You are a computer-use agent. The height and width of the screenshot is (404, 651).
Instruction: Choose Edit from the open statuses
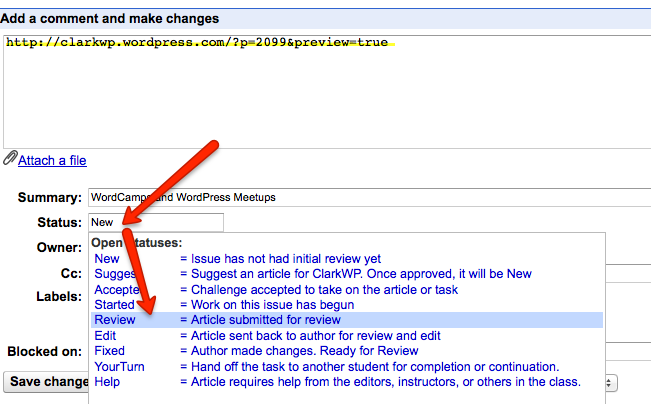pos(104,335)
